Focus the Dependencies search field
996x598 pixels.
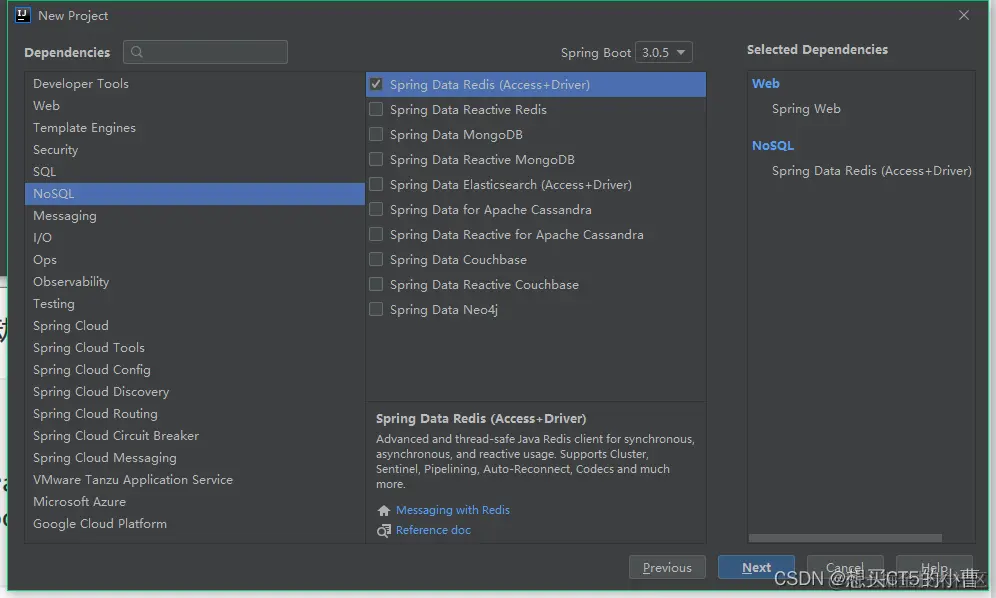205,52
